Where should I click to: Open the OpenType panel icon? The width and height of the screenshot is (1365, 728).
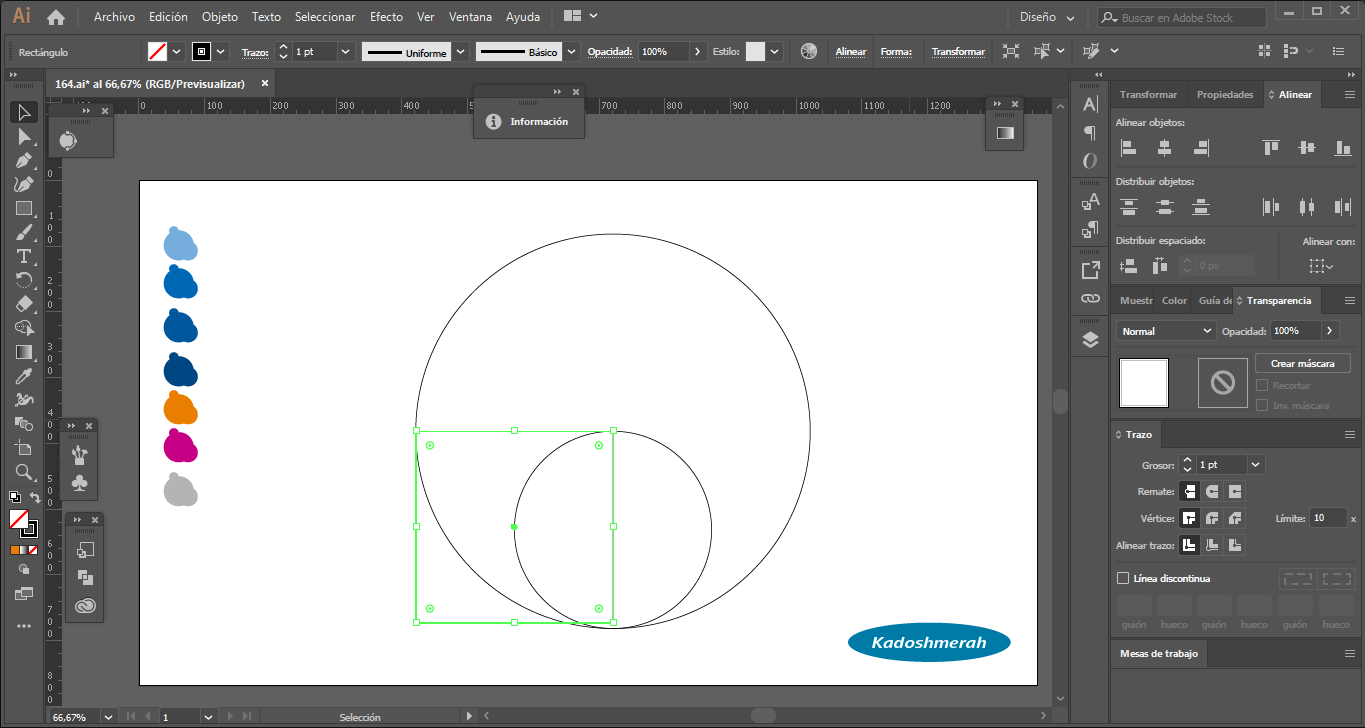tap(1090, 160)
